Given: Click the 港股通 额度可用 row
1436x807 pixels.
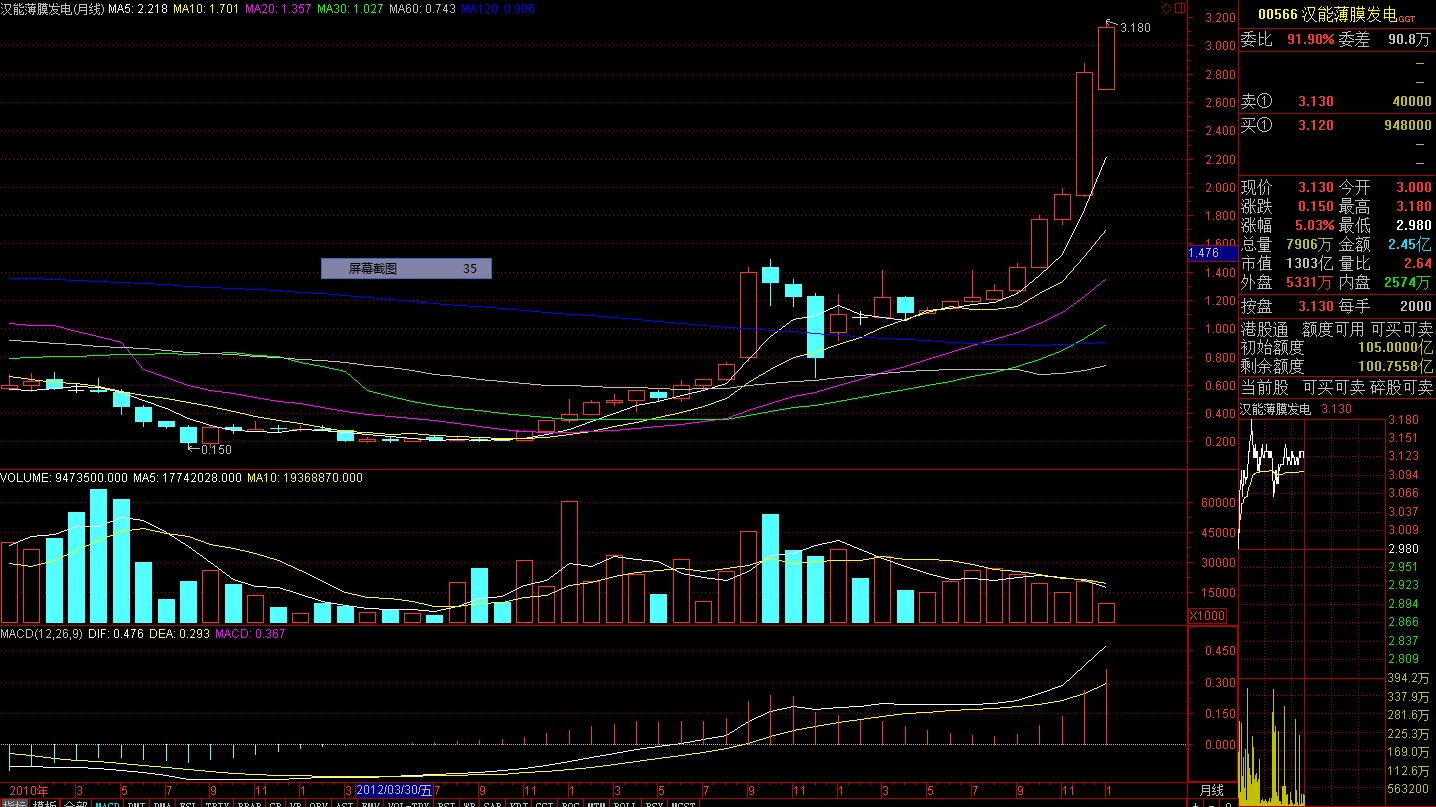Looking at the screenshot, I should click(1337, 329).
